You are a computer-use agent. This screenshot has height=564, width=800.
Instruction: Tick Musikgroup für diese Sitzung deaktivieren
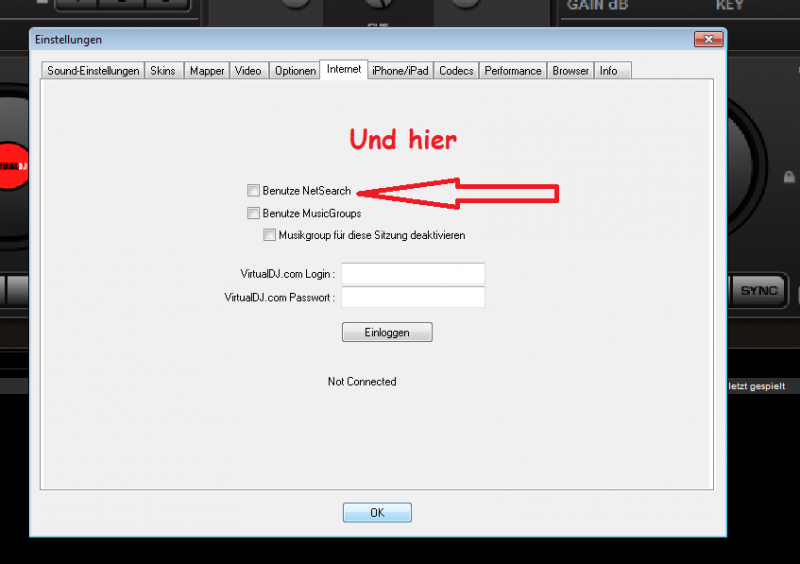click(269, 235)
